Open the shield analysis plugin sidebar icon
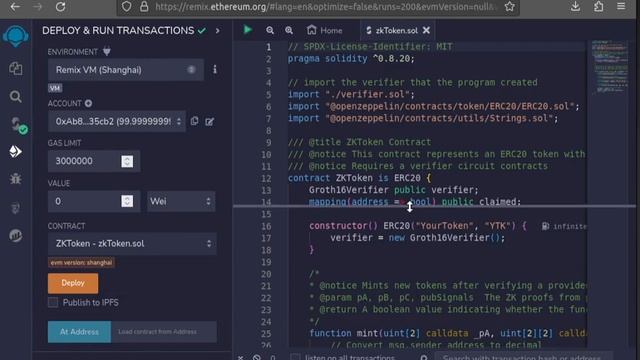640x360 pixels. pyautogui.click(x=16, y=208)
